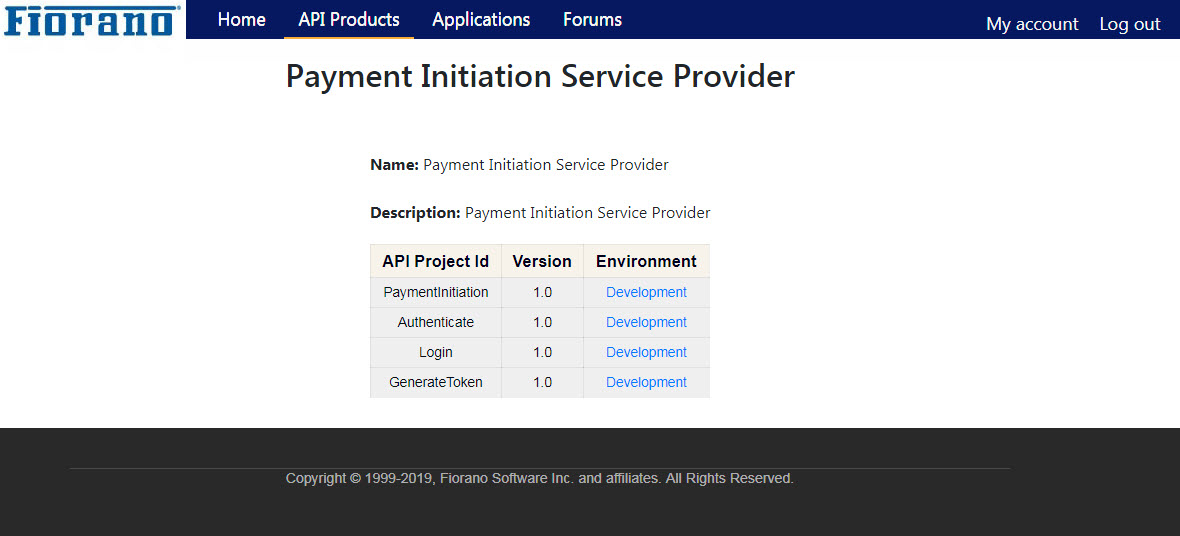Click the API Project Id column header
1180x536 pixels.
(x=436, y=261)
